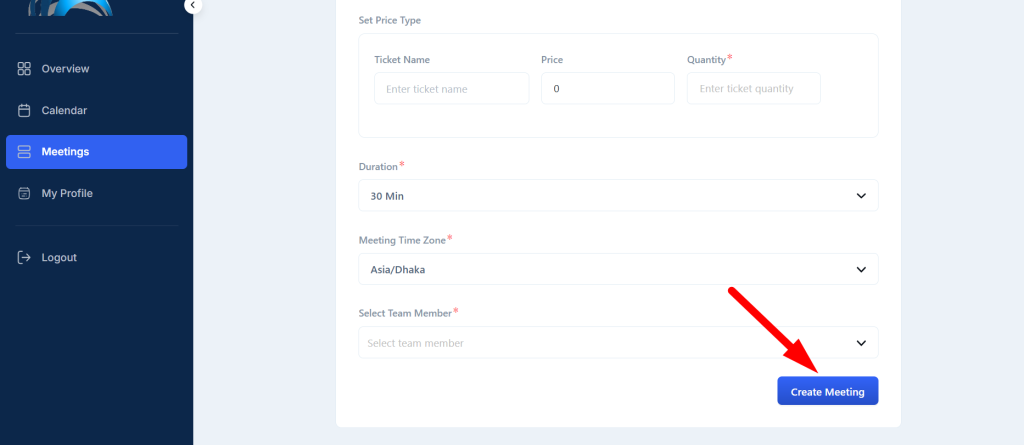Click the My Profile icon
Viewport: 1024px width, 445px height.
click(x=24, y=193)
